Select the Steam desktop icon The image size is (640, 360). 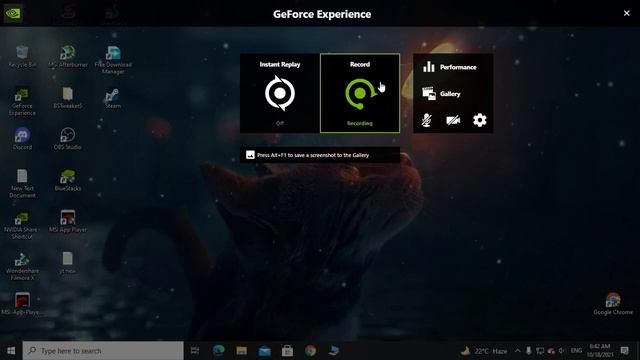click(x=113, y=98)
